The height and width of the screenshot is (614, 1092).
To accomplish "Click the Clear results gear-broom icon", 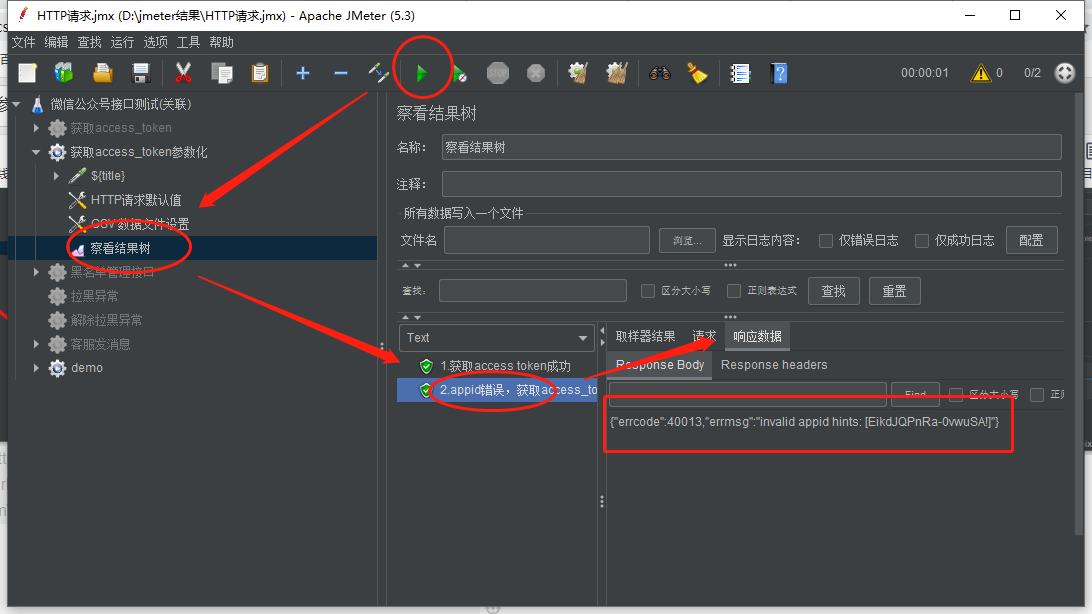I will pos(578,73).
